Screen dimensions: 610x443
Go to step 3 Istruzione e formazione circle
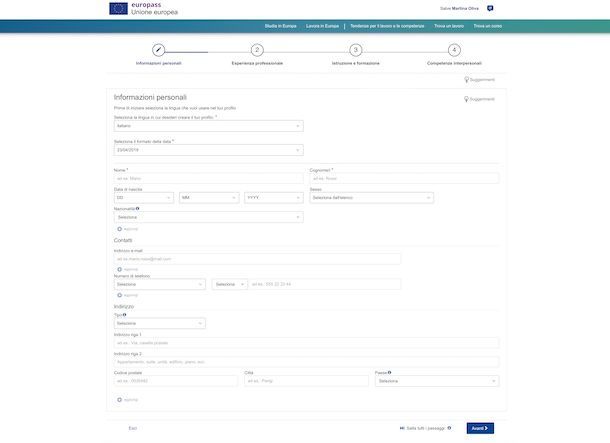(356, 50)
